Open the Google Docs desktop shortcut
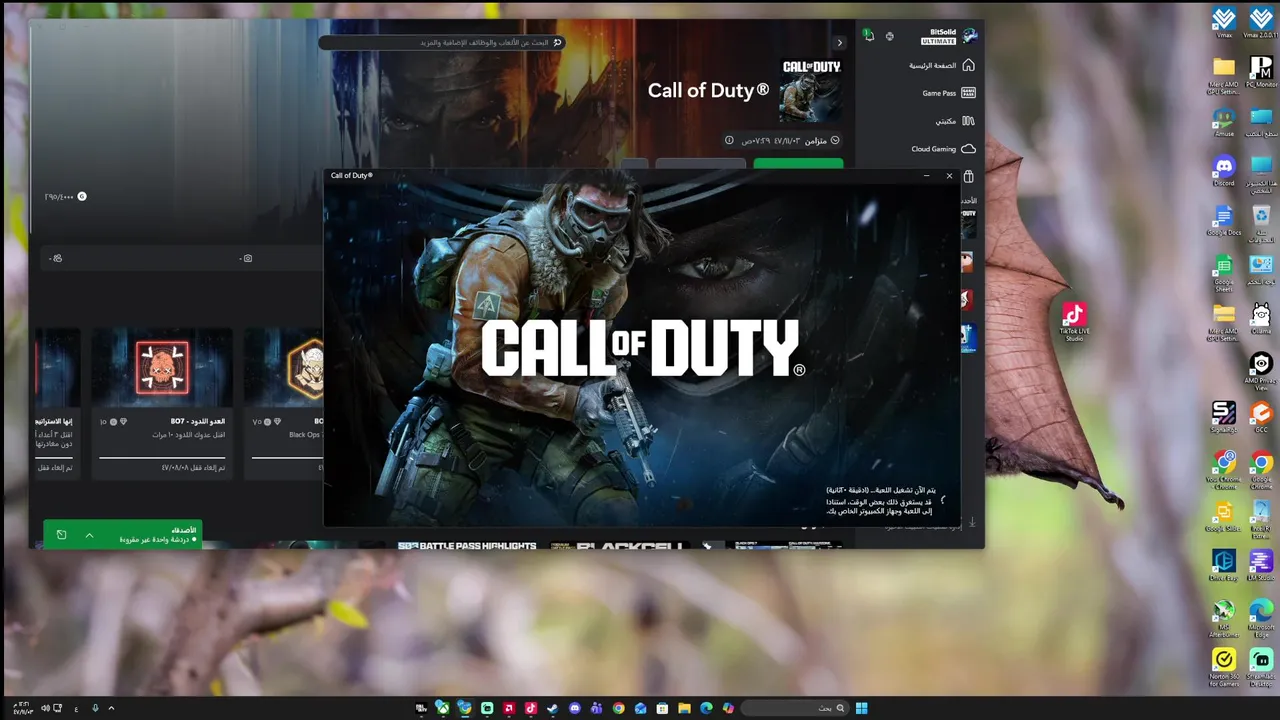The width and height of the screenshot is (1280, 720). 1224,220
